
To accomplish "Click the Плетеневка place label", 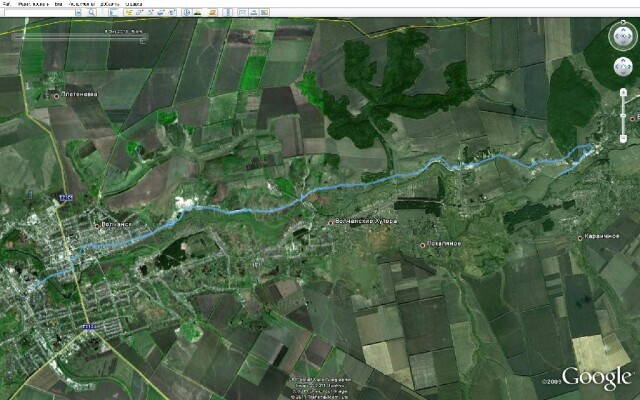I will pos(79,94).
